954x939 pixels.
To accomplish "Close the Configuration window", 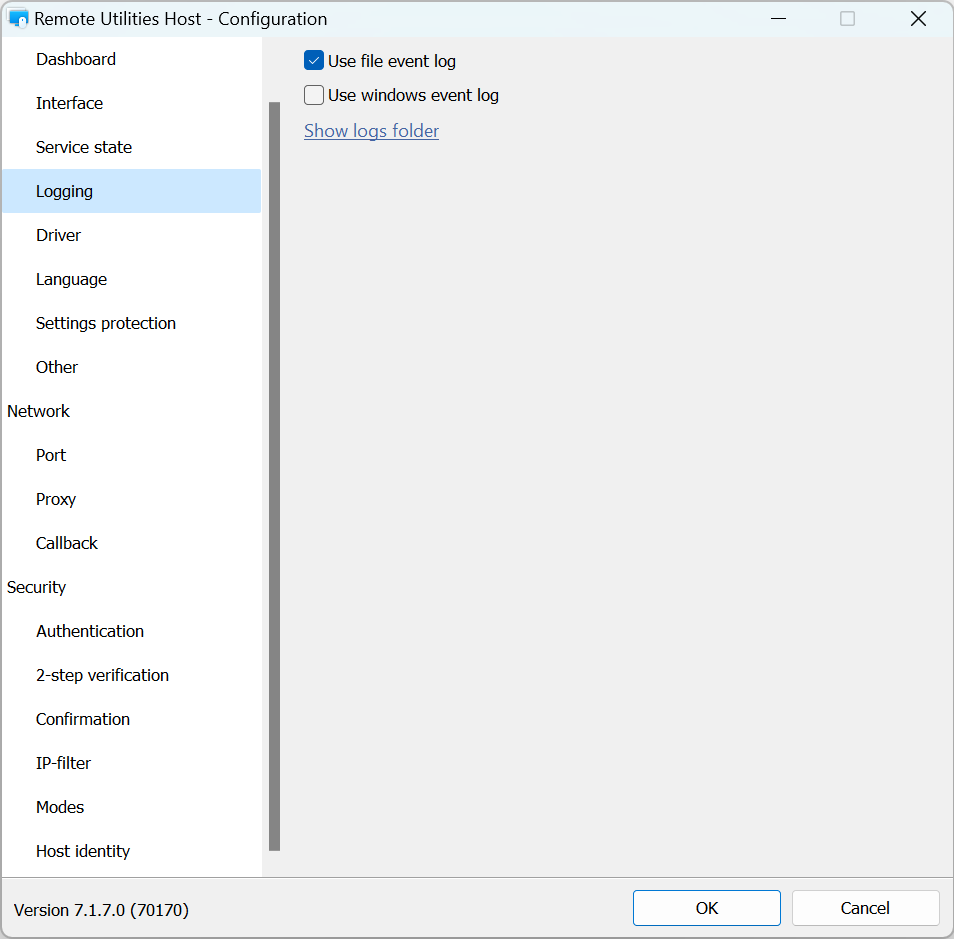I will click(918, 19).
